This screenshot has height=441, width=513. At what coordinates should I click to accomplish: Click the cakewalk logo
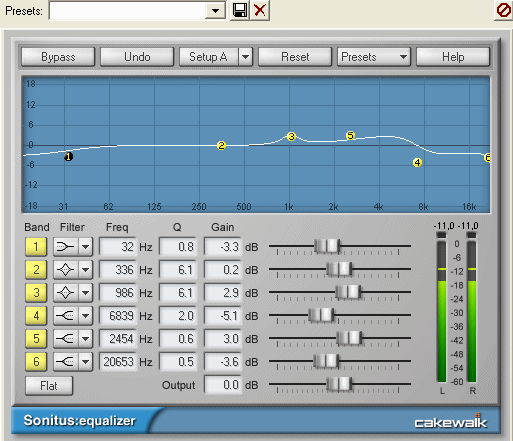pyautogui.click(x=451, y=422)
